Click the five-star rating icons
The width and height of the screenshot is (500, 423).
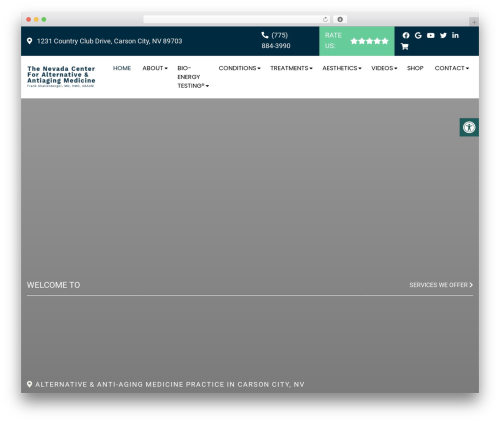pyautogui.click(x=369, y=41)
